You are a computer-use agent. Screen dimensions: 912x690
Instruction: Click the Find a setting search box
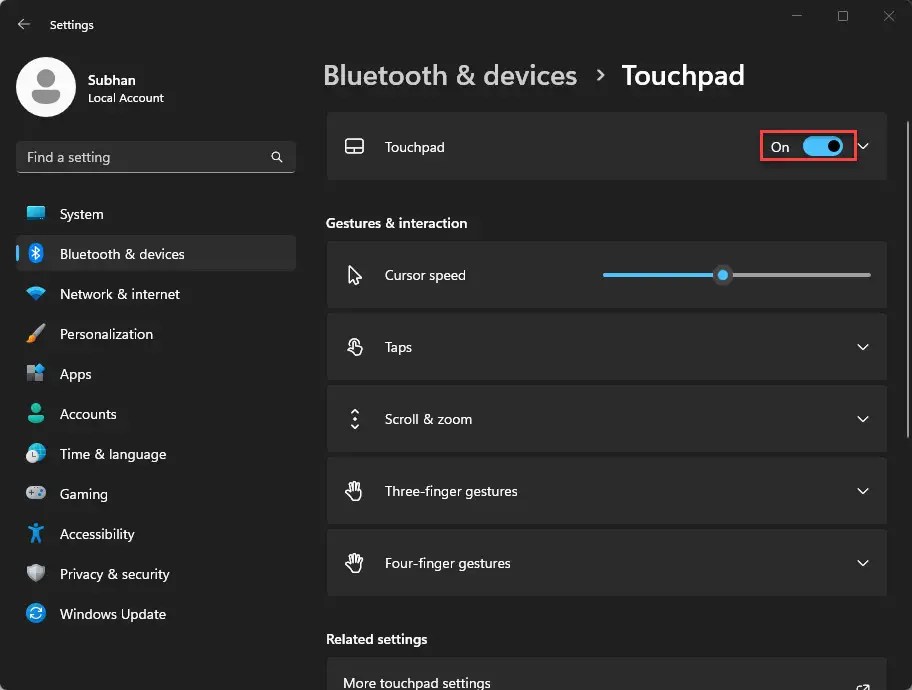point(155,157)
